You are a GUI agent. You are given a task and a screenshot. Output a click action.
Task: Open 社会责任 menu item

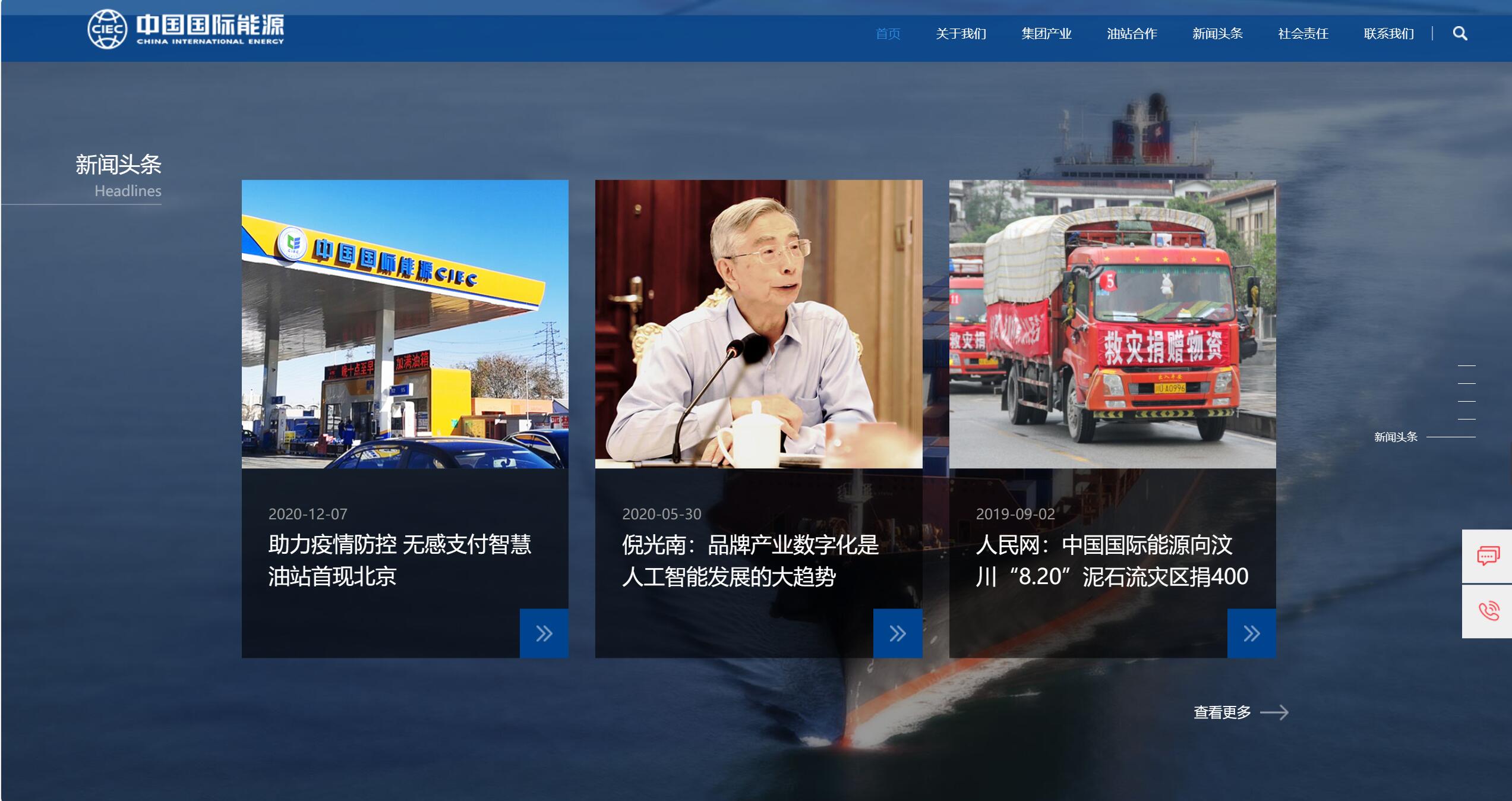pos(1303,34)
